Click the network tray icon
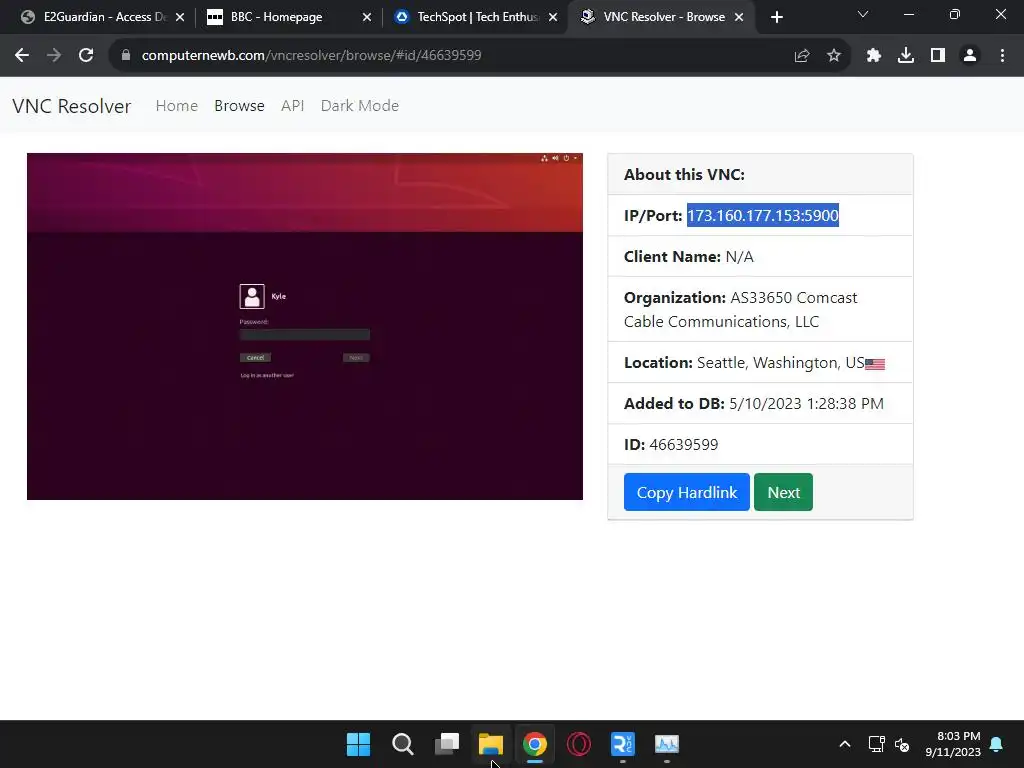The height and width of the screenshot is (768, 1024). (876, 744)
